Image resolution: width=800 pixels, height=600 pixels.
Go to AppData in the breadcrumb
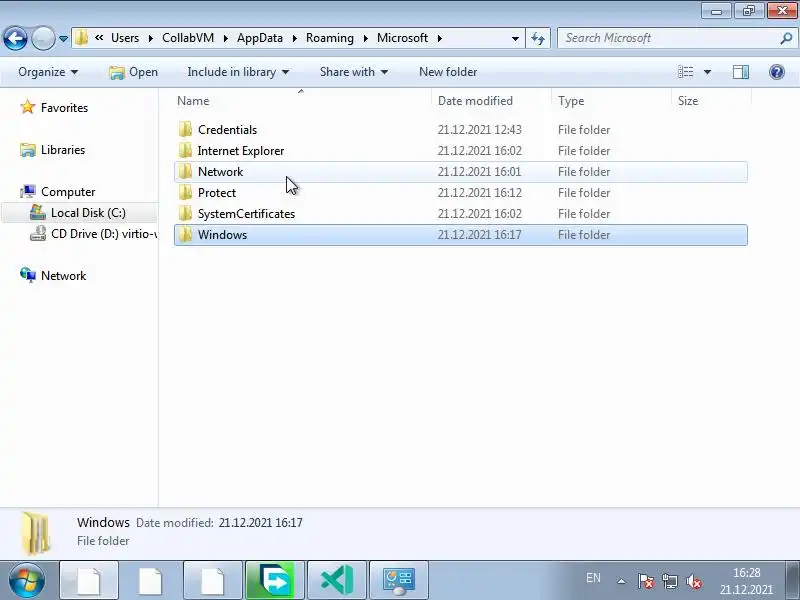260,38
